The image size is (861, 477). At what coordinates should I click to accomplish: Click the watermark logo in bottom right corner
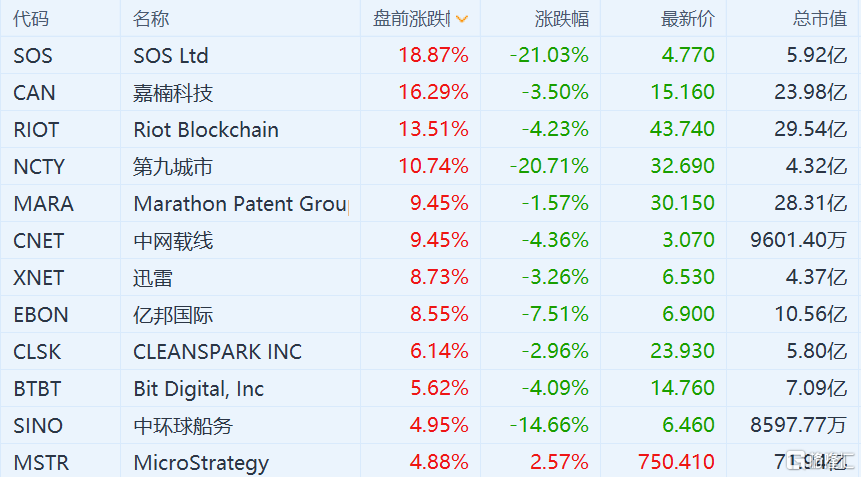coord(819,461)
